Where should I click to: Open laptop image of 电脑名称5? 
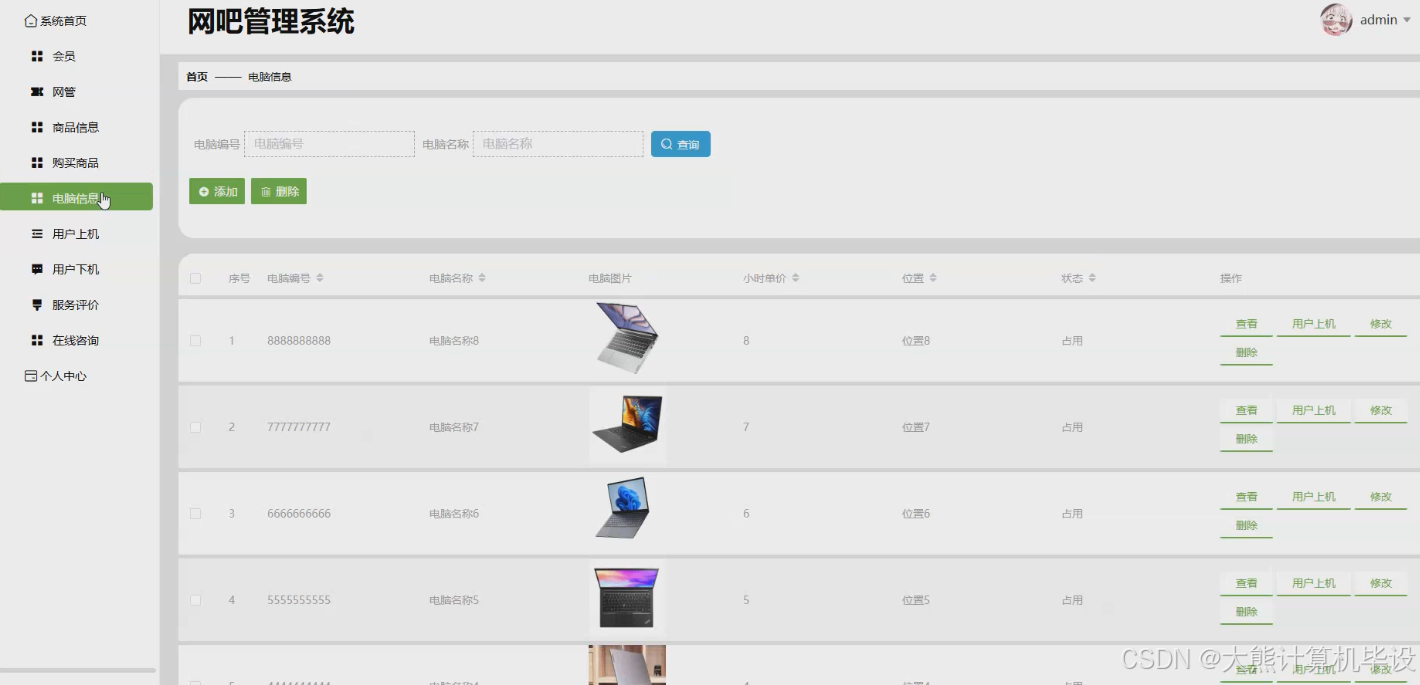pos(627,598)
